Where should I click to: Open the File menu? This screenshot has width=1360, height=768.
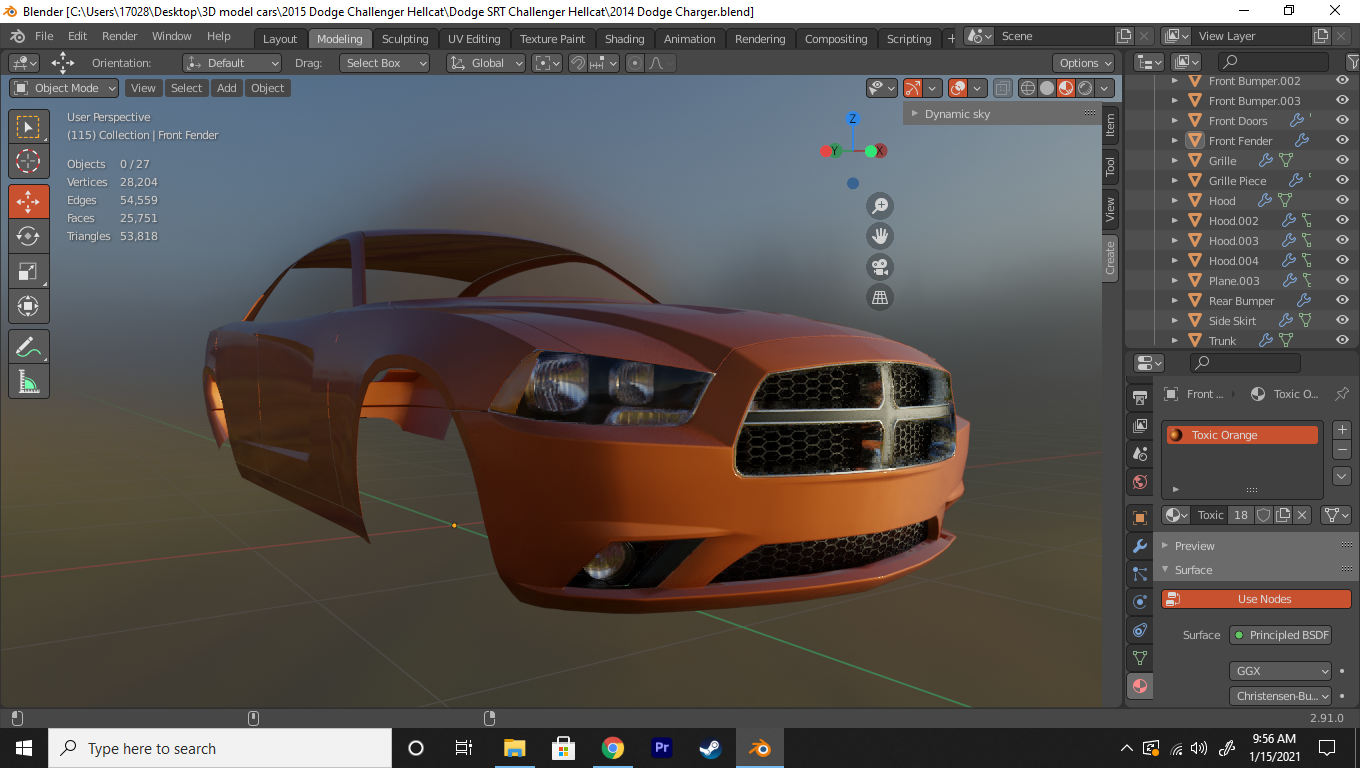pyautogui.click(x=44, y=36)
